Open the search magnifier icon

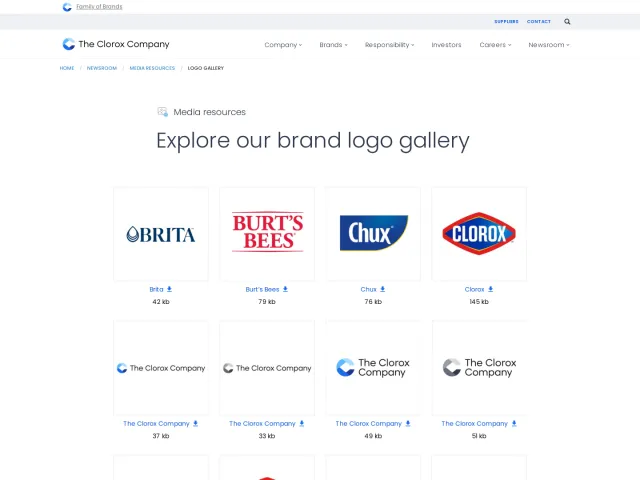(x=567, y=22)
